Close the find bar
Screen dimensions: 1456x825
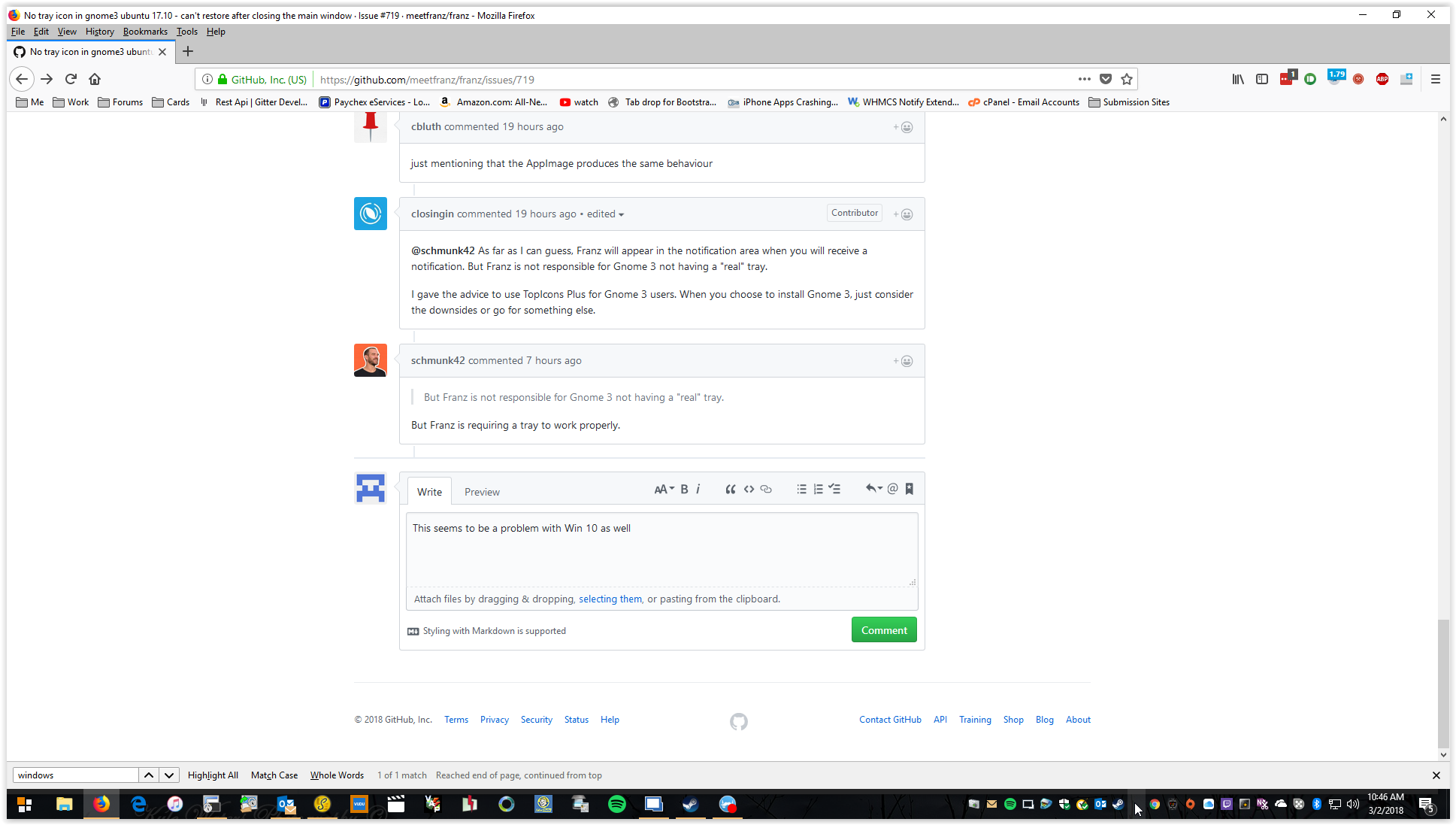pos(1436,775)
